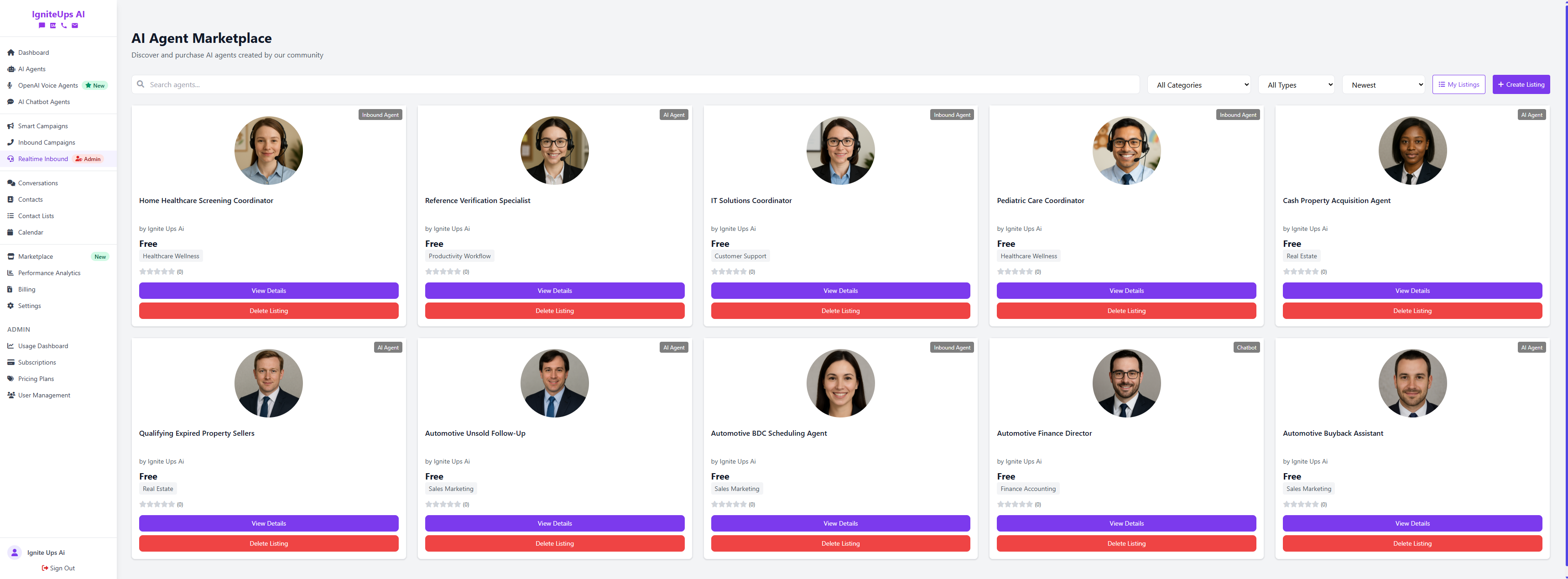The width and height of the screenshot is (1568, 579).
Task: Click the Smart Campaigns megaphone icon
Action: tap(10, 126)
